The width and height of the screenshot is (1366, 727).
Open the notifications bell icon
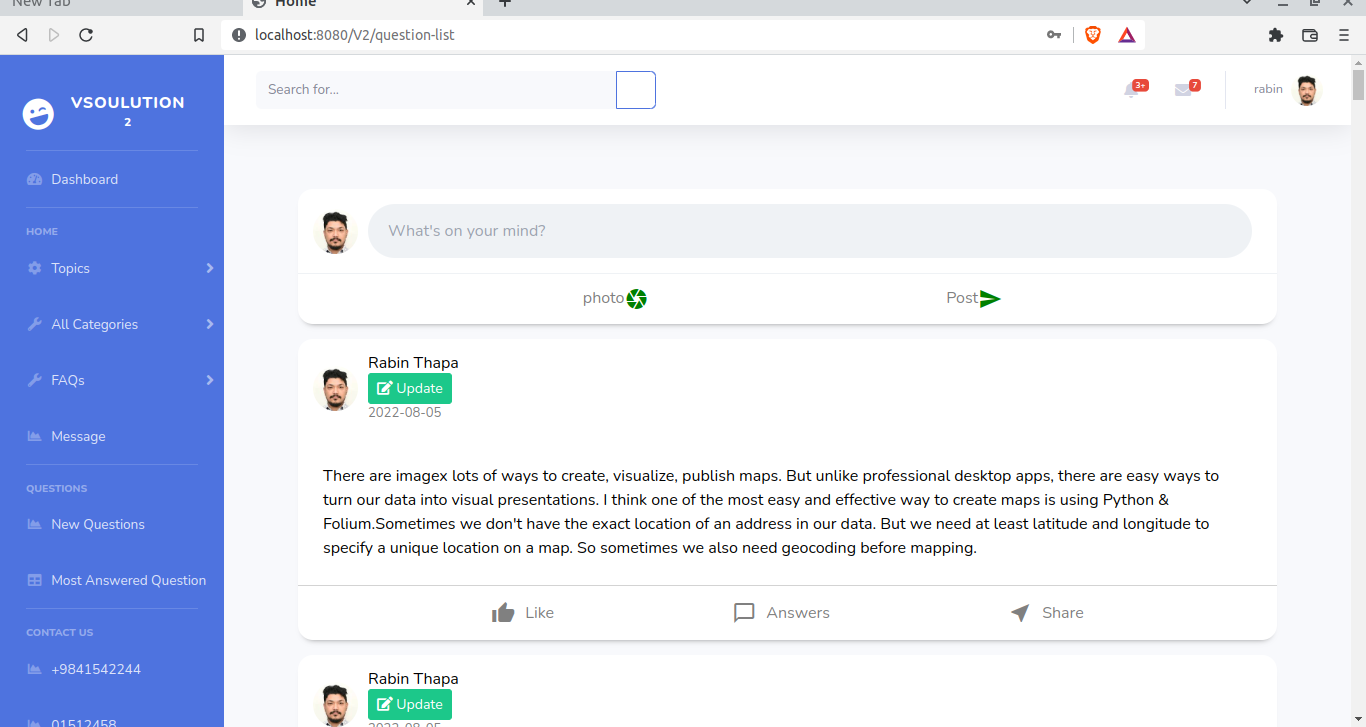[1134, 89]
